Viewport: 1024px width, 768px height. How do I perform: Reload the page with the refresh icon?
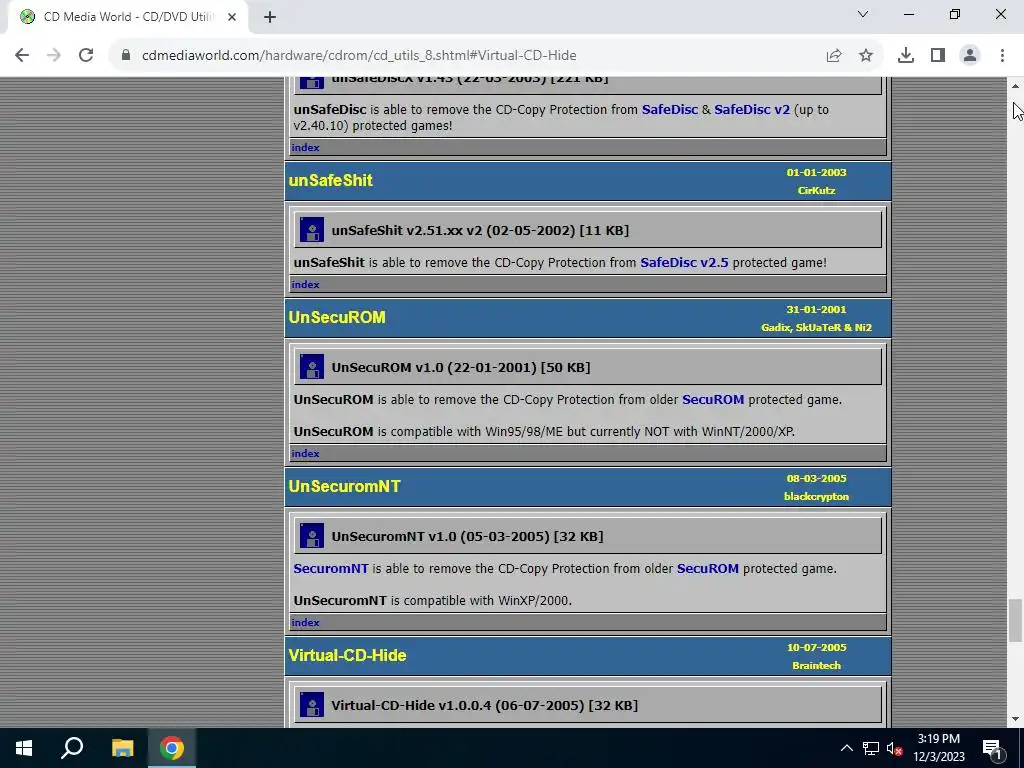[x=86, y=56]
